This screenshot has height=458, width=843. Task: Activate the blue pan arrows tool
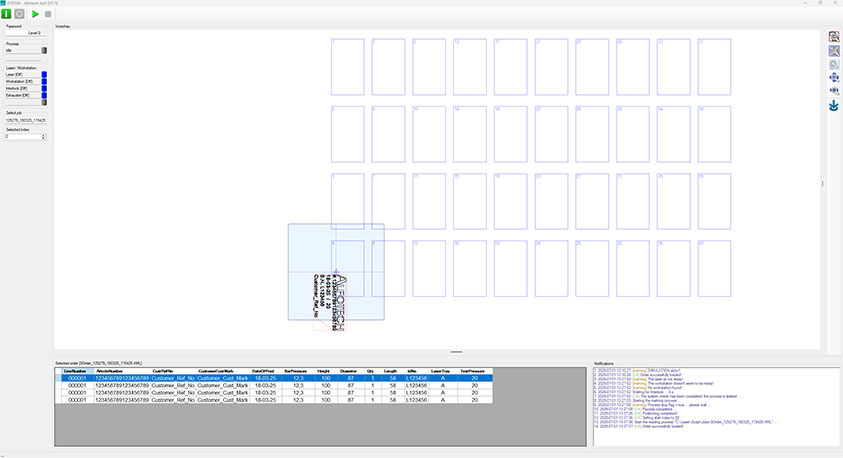834,77
